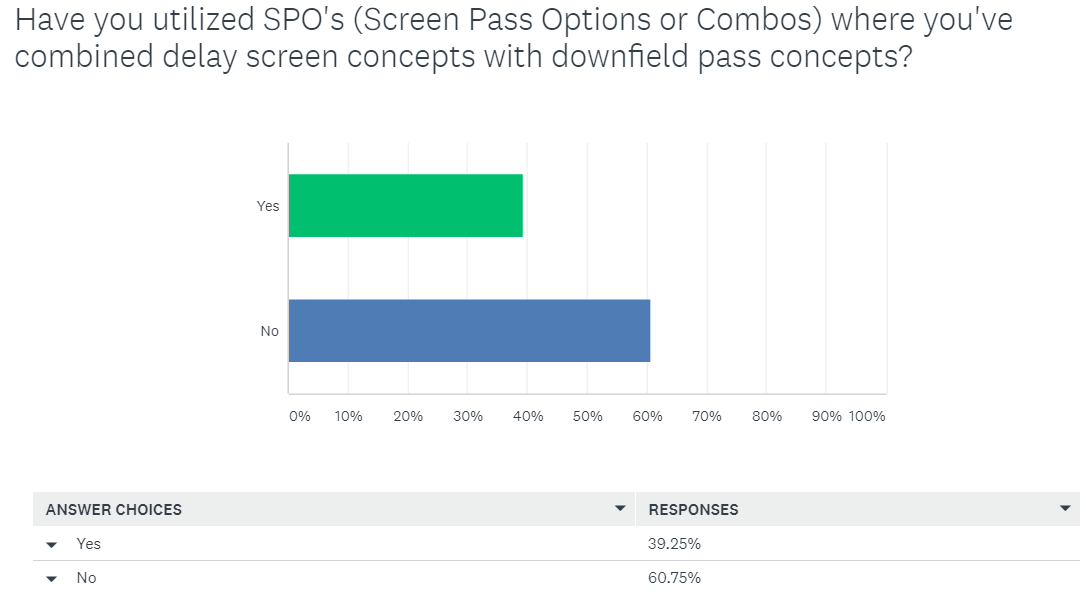Viewport: 1086px width, 592px height.
Task: Open the Responses column dropdown arrow
Action: pyautogui.click(x=1064, y=509)
